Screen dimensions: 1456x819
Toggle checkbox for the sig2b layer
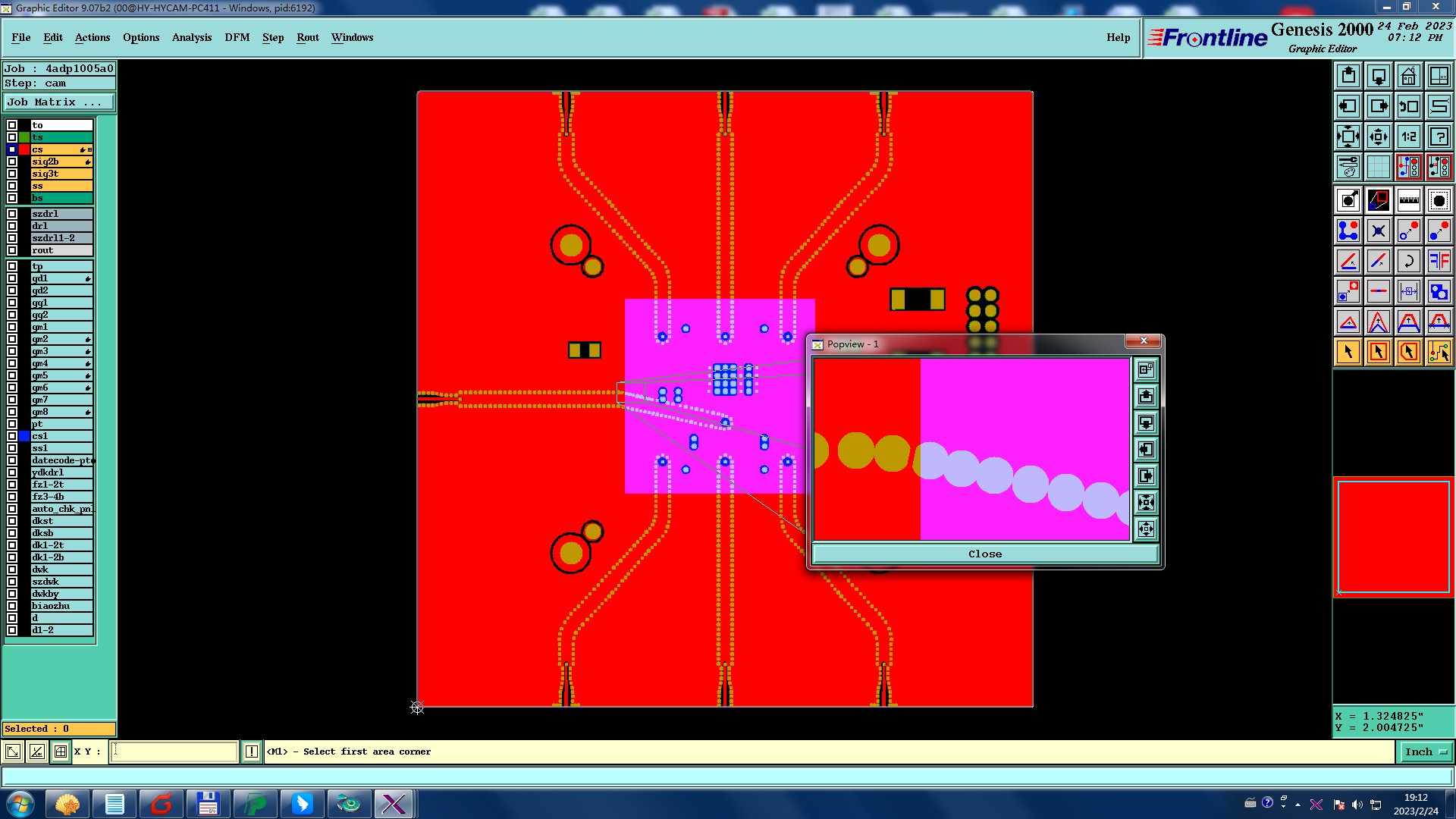[12, 162]
